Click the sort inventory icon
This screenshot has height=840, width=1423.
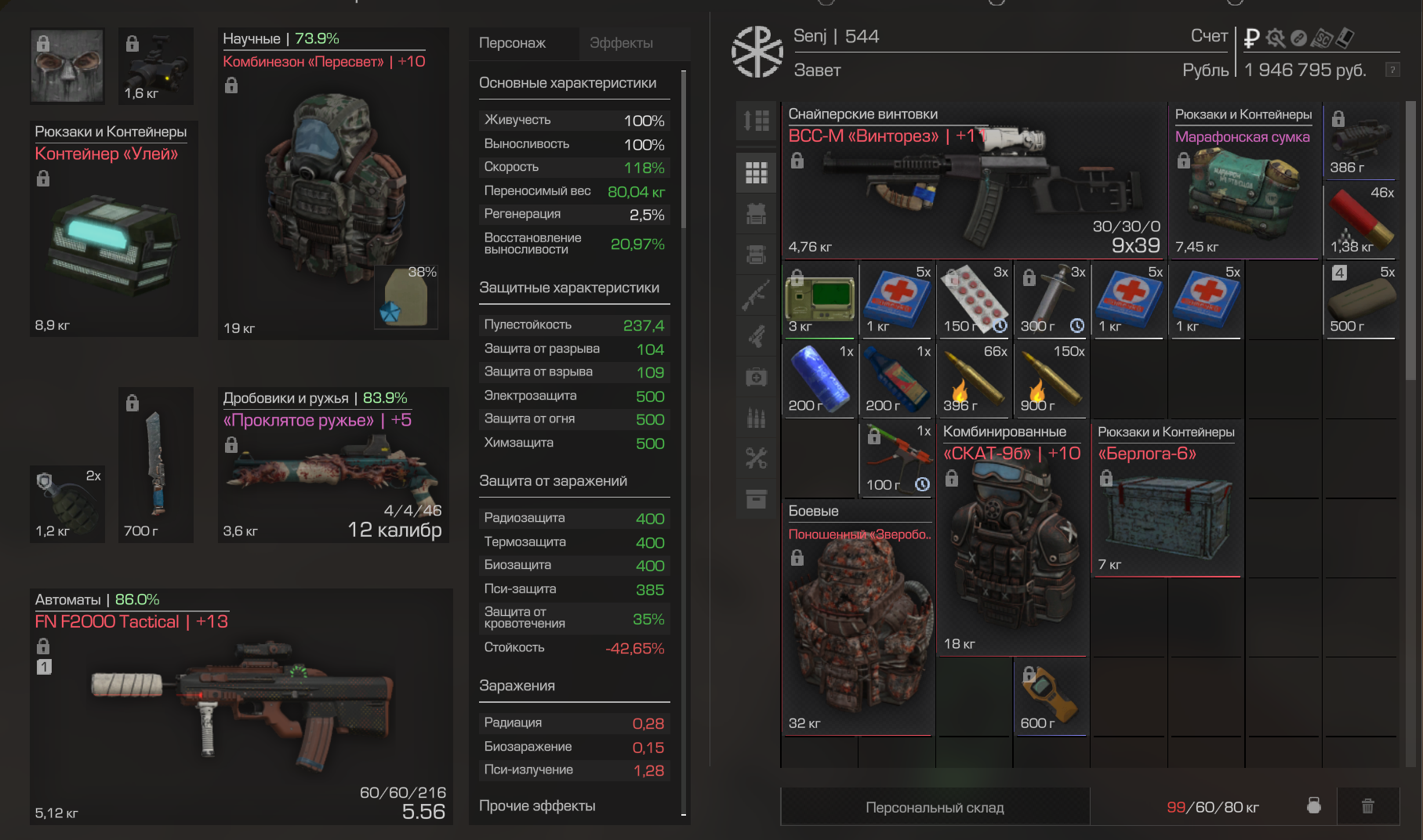click(x=756, y=120)
